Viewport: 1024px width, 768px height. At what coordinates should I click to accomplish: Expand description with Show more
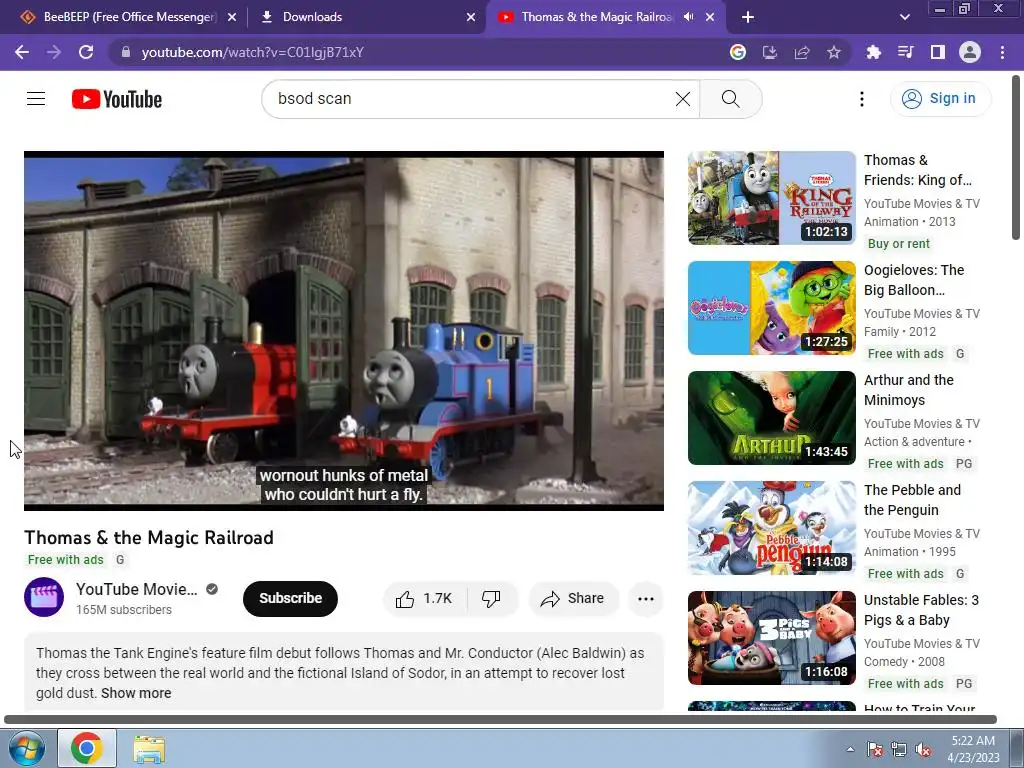click(x=136, y=693)
